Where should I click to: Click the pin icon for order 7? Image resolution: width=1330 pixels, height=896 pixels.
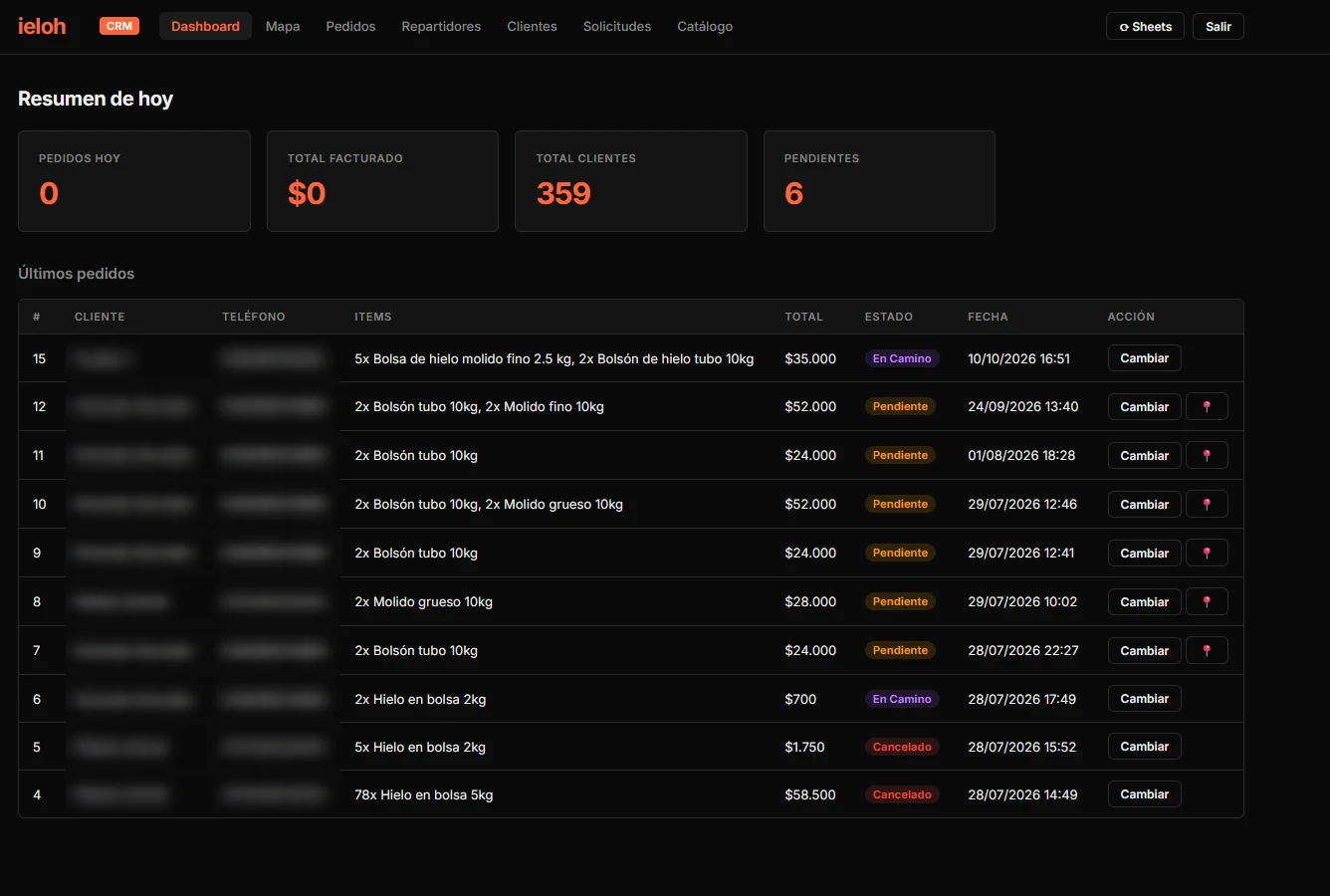(1207, 650)
